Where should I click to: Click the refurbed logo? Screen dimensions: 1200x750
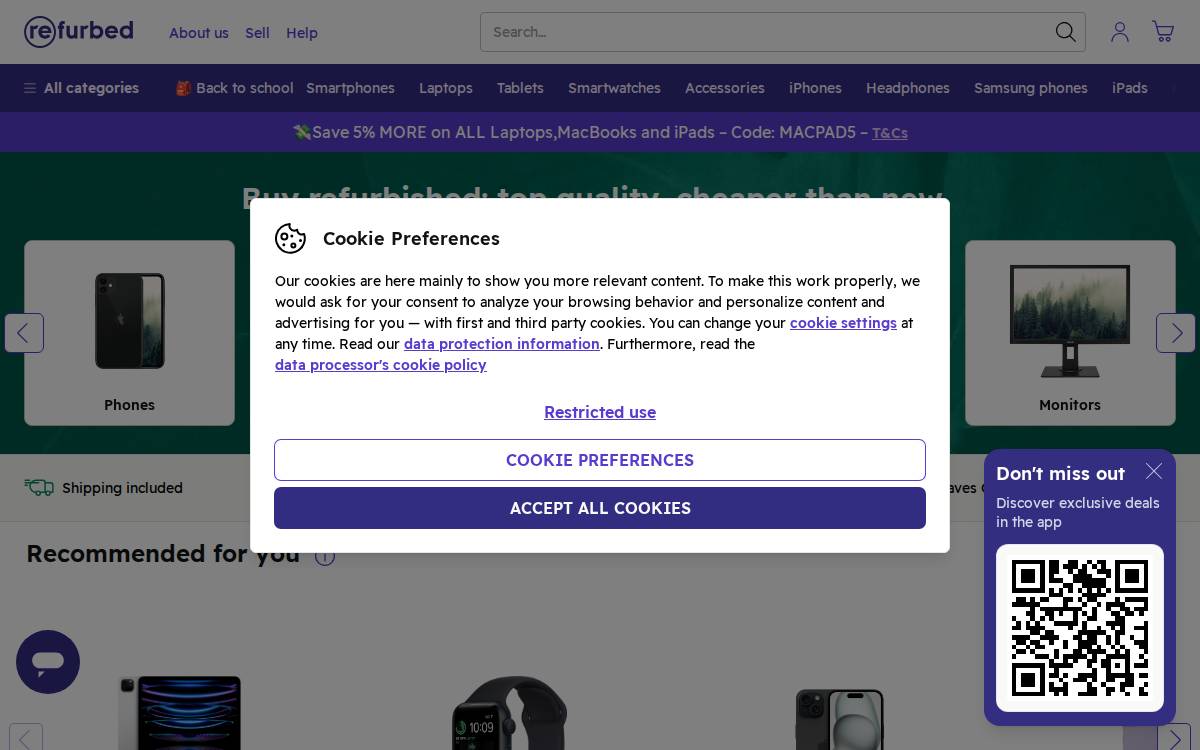78,32
